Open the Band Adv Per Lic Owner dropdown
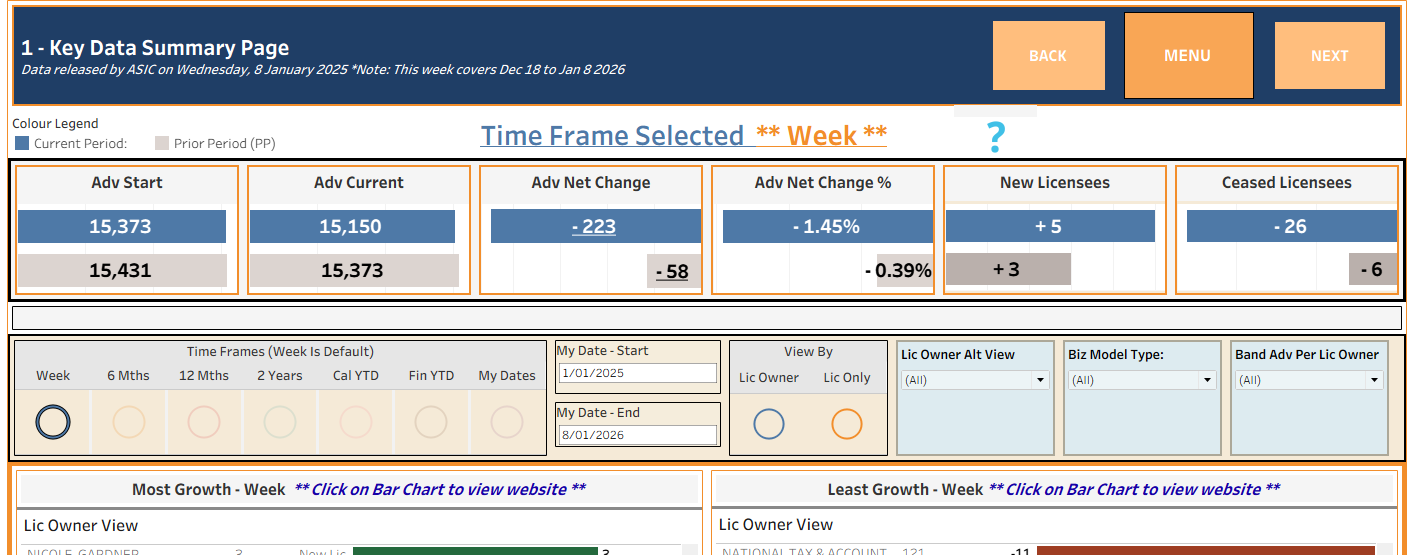This screenshot has width=1410, height=555. coord(1309,380)
